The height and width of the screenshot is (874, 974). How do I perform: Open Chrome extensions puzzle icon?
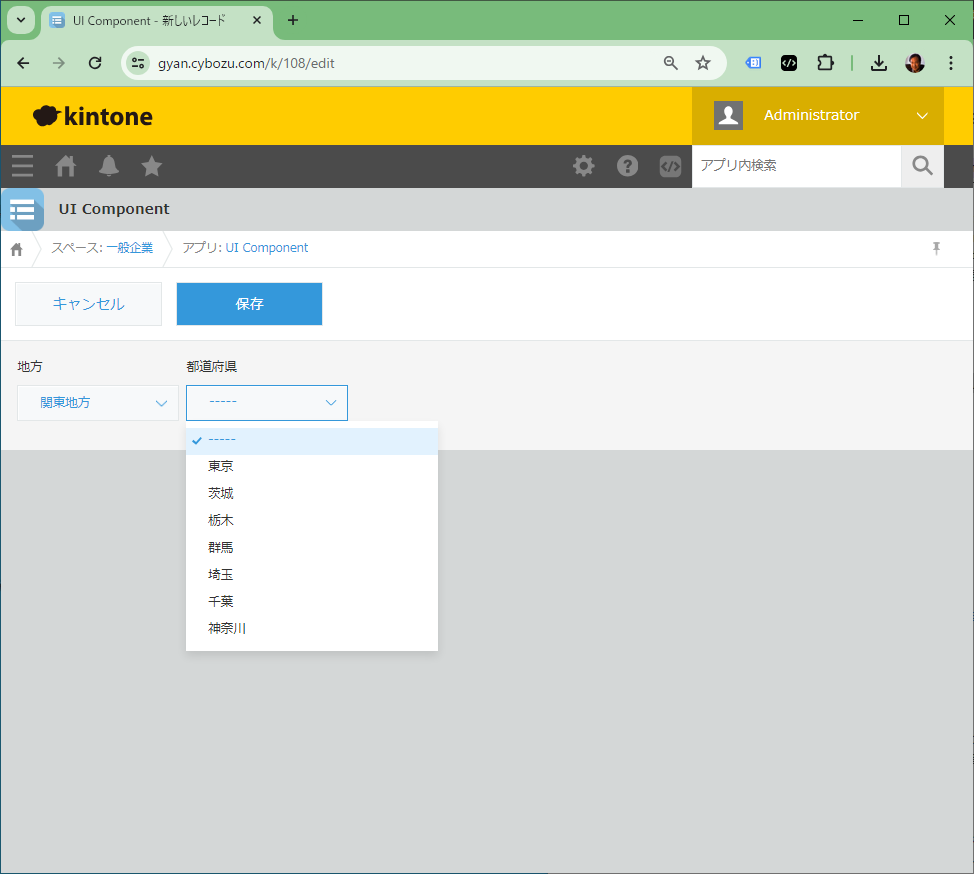pos(825,63)
